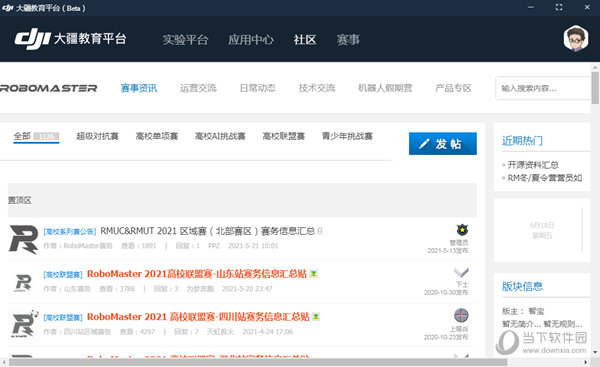Click the vertical scrollbar thumb
This screenshot has width=600, height=367.
pos(595,87)
